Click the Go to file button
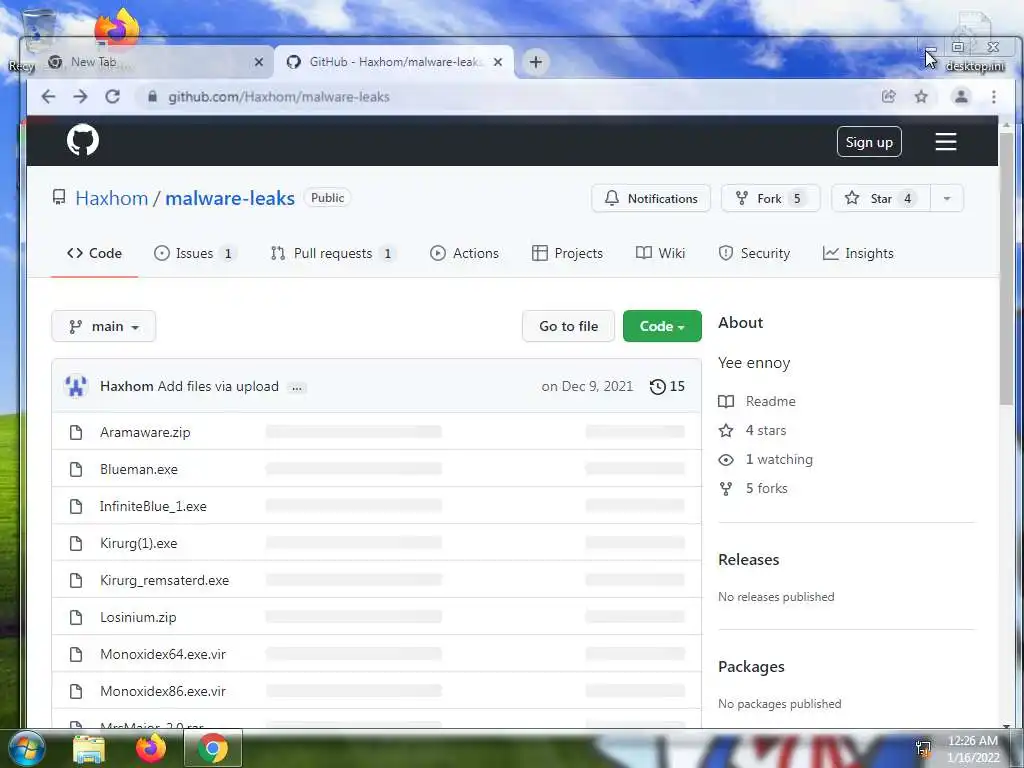This screenshot has width=1024, height=768. click(x=568, y=327)
